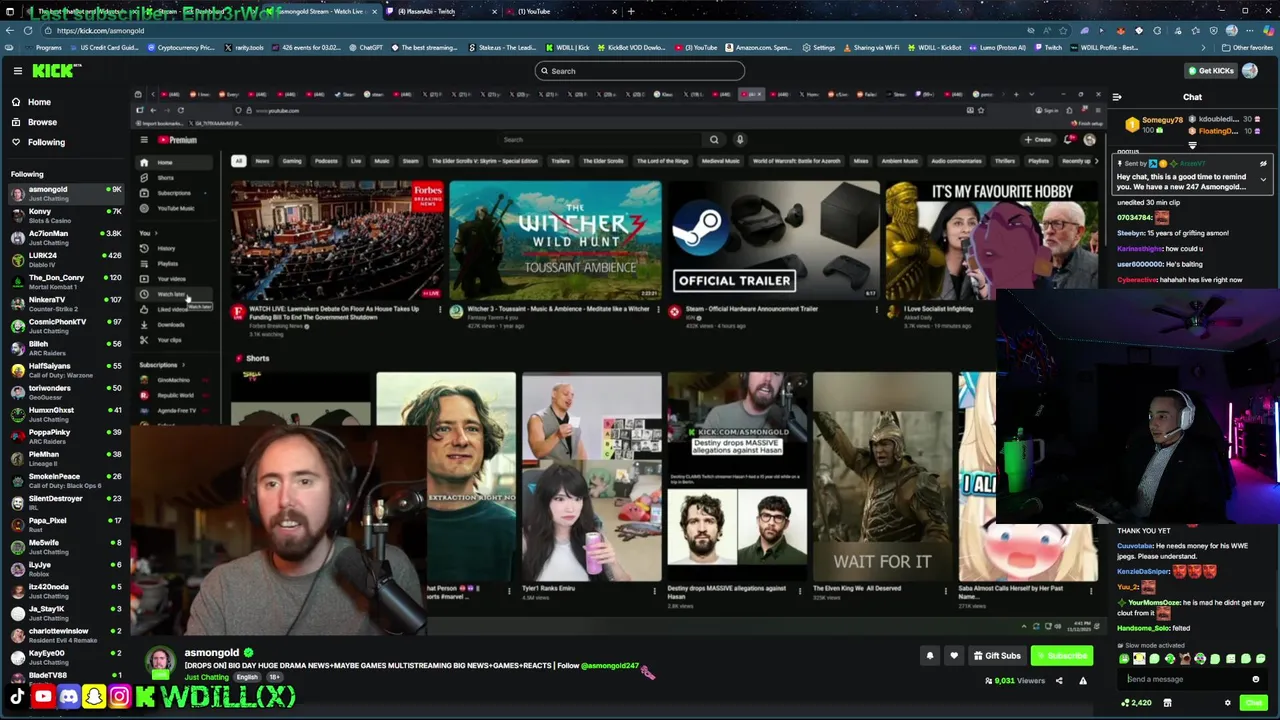The image size is (1280, 720).
Task: Open Someguy78 in the gift leaderboard
Action: [1156, 124]
